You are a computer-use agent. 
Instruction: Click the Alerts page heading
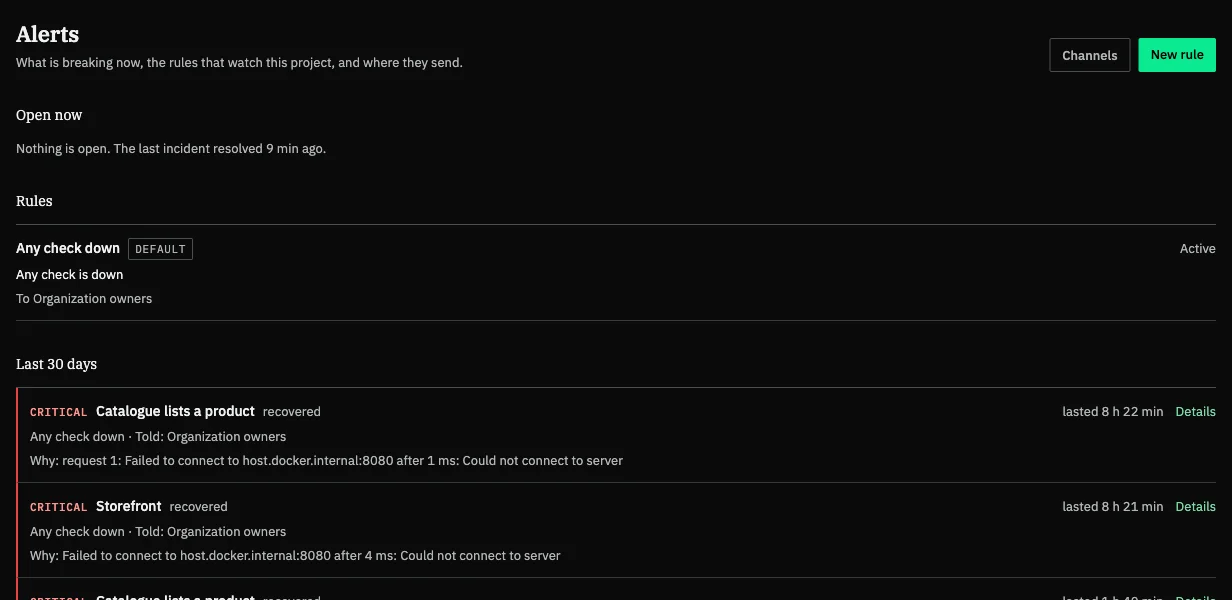click(x=47, y=34)
